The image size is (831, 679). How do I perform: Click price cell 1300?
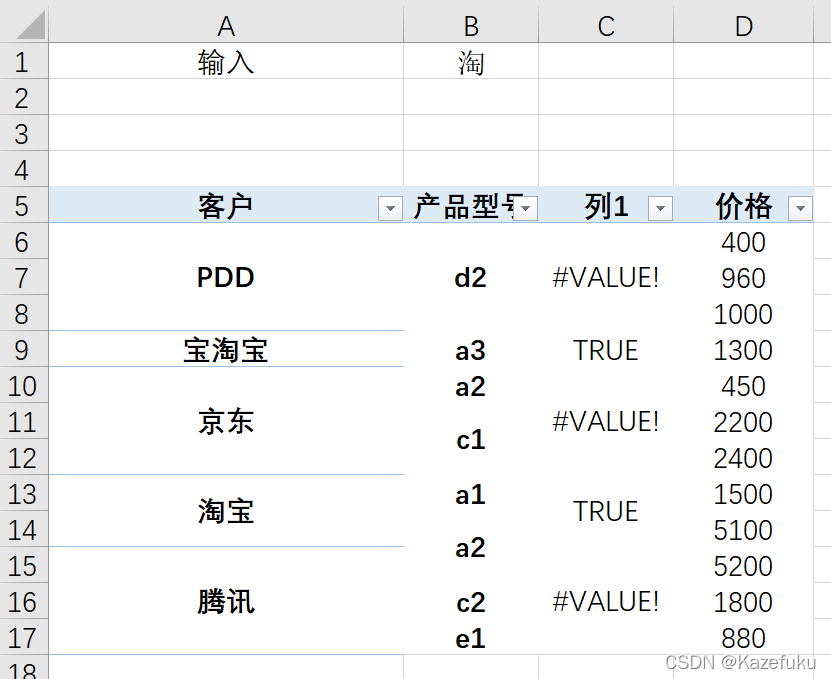[744, 349]
